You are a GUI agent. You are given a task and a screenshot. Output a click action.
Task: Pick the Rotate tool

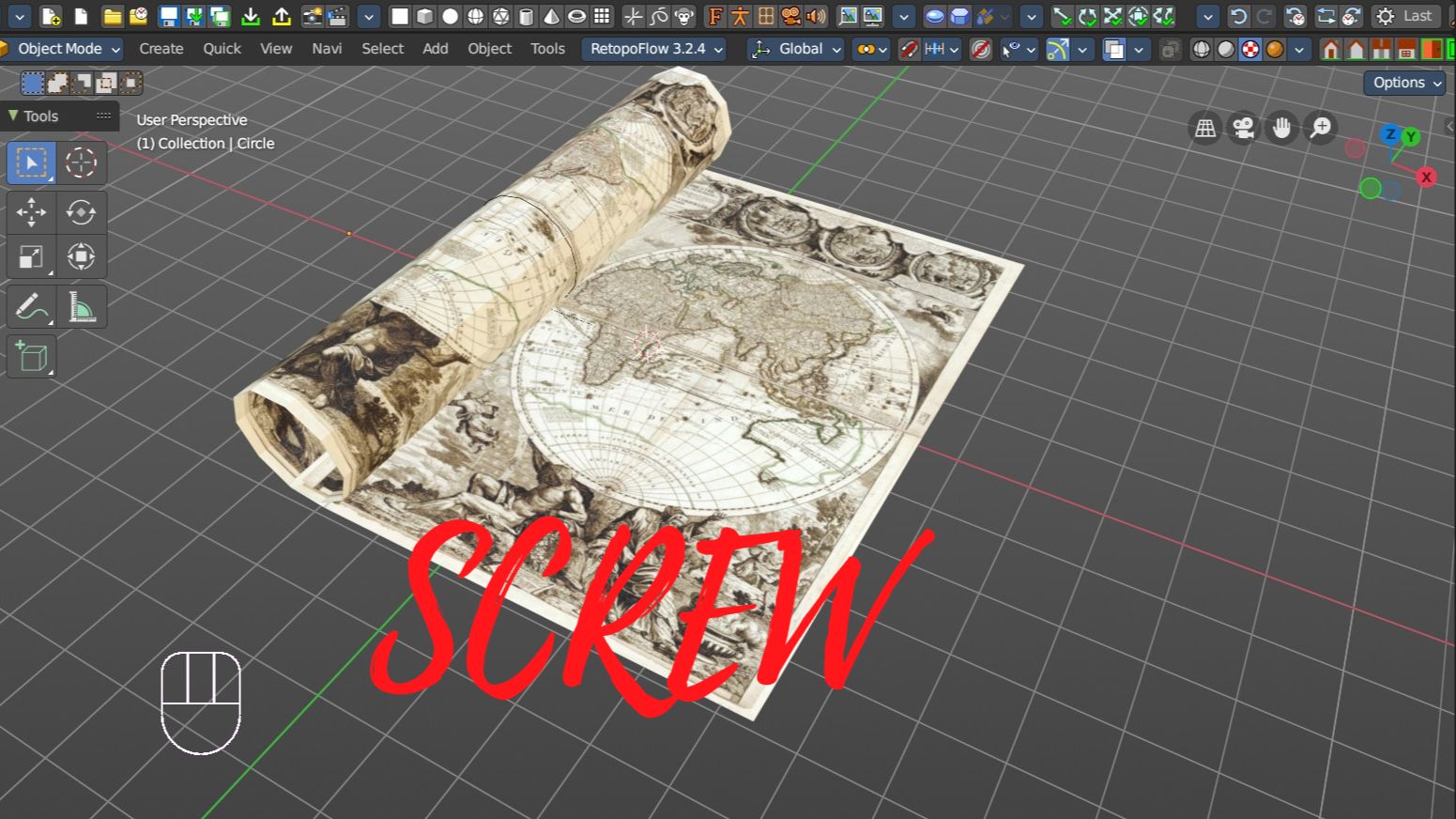pos(81,212)
